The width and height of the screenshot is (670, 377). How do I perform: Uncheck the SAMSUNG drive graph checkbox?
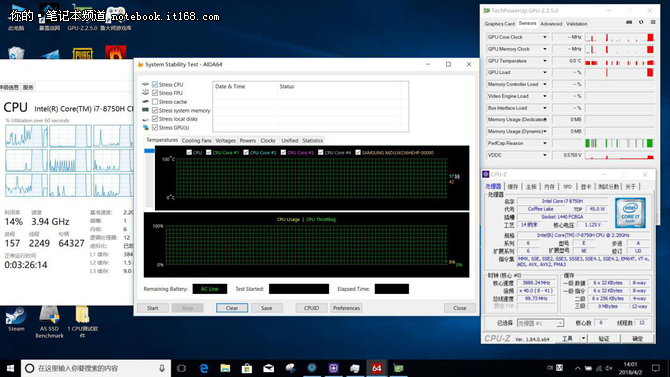click(x=358, y=152)
